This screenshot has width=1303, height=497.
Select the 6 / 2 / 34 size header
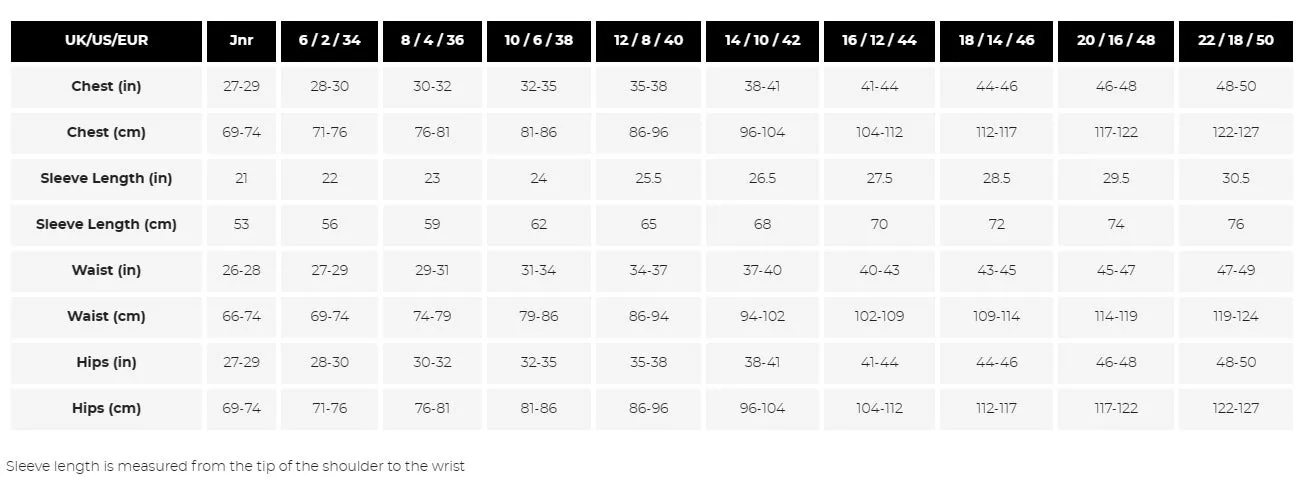click(x=330, y=41)
